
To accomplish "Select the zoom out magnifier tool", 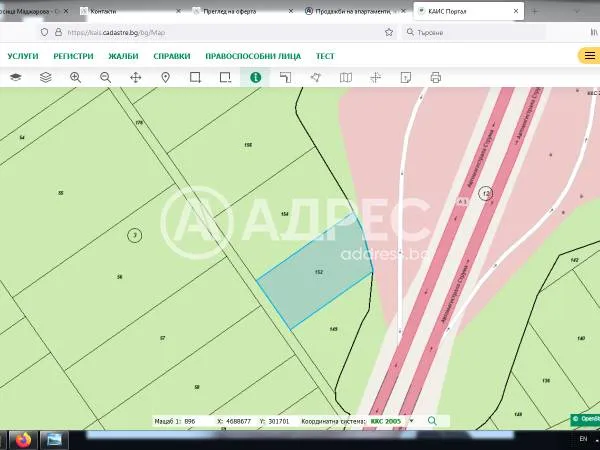I will (x=105, y=77).
